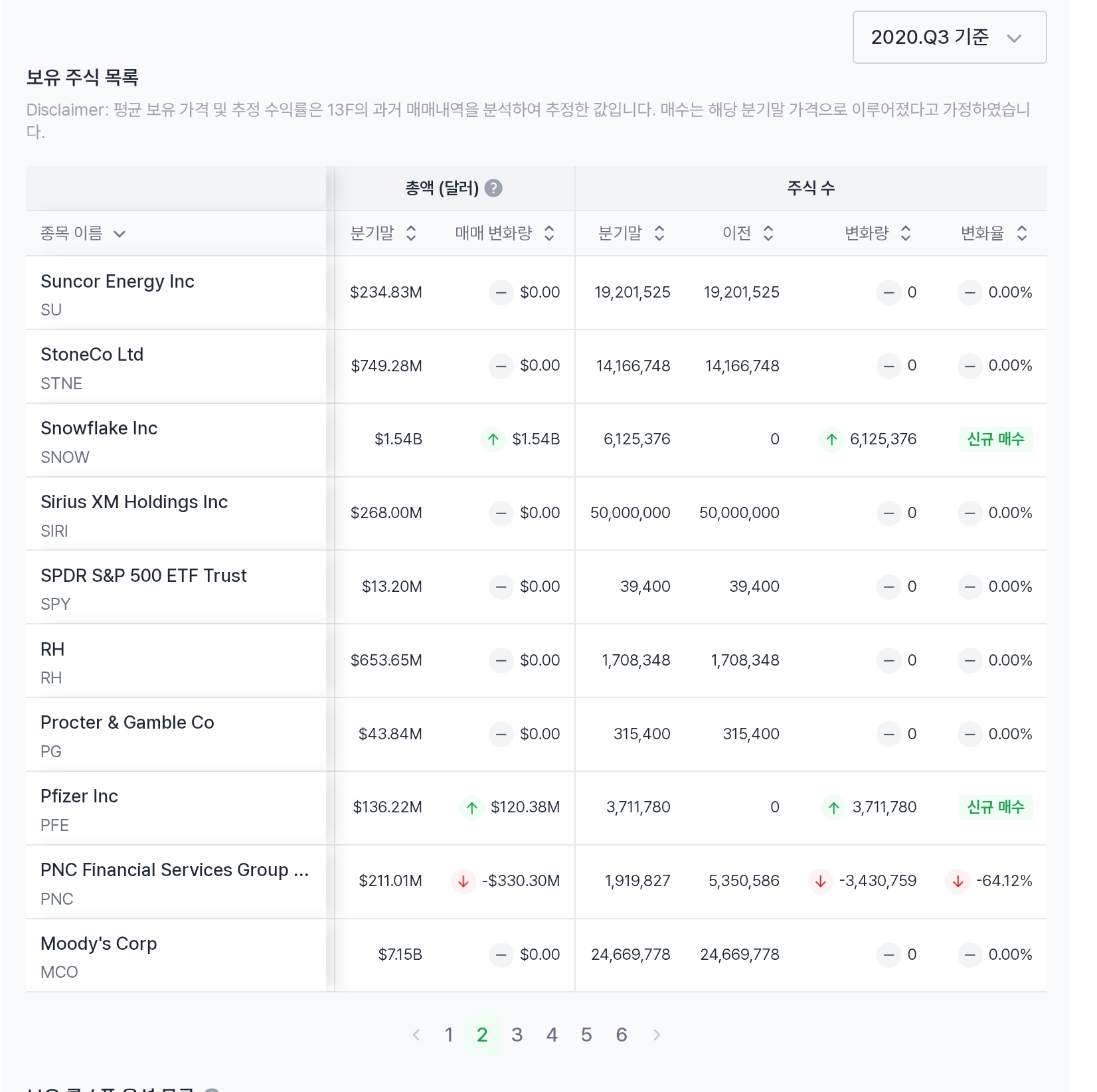
Task: Click Sirius XM dash icon beside $0.00
Action: tap(501, 513)
